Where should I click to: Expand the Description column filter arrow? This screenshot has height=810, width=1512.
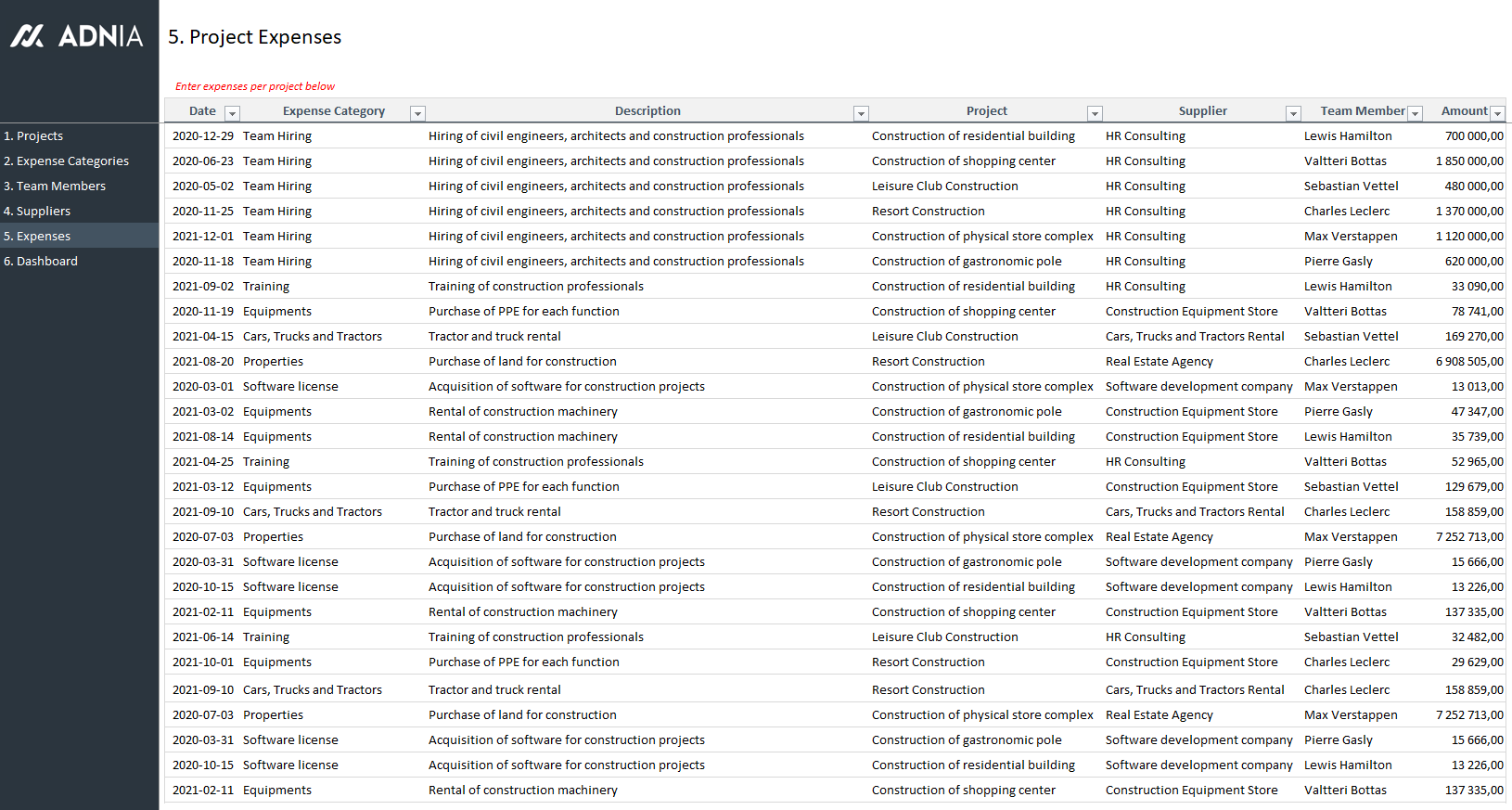861,113
